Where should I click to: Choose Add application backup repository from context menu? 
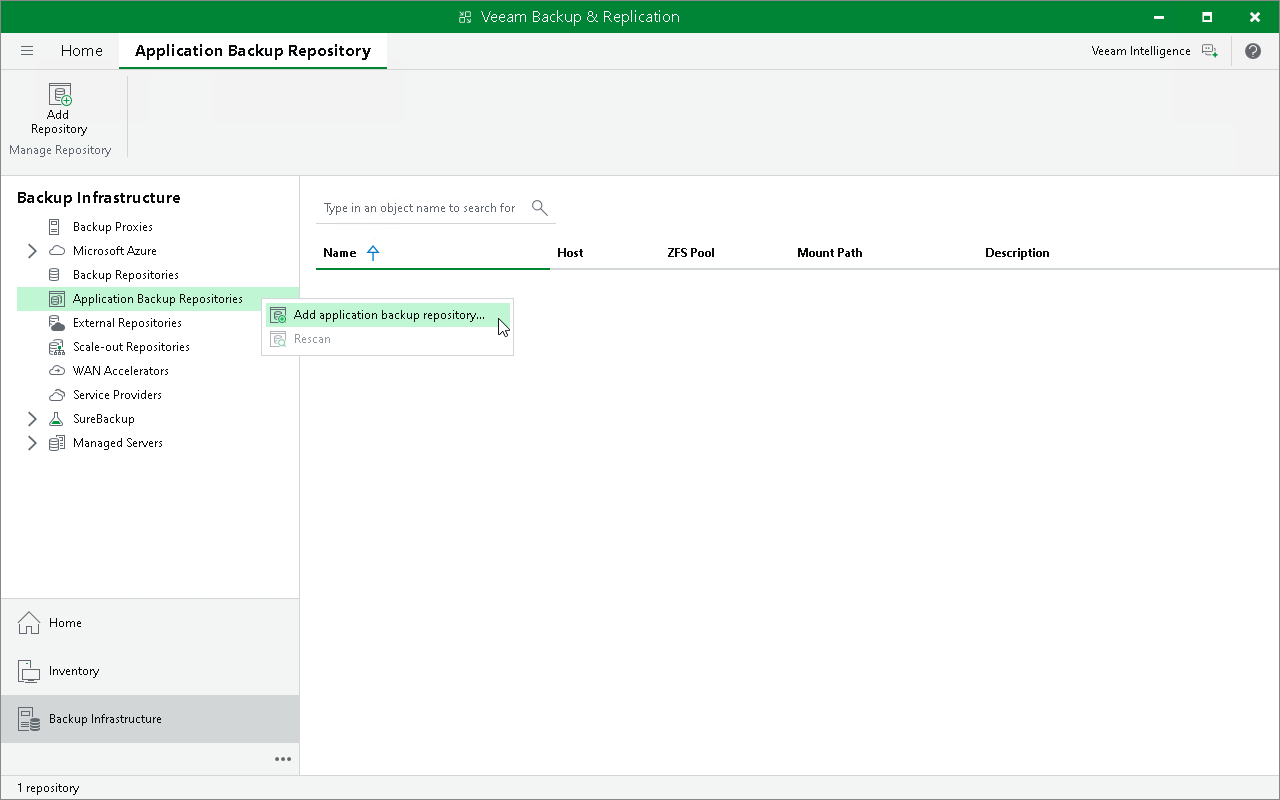(388, 315)
